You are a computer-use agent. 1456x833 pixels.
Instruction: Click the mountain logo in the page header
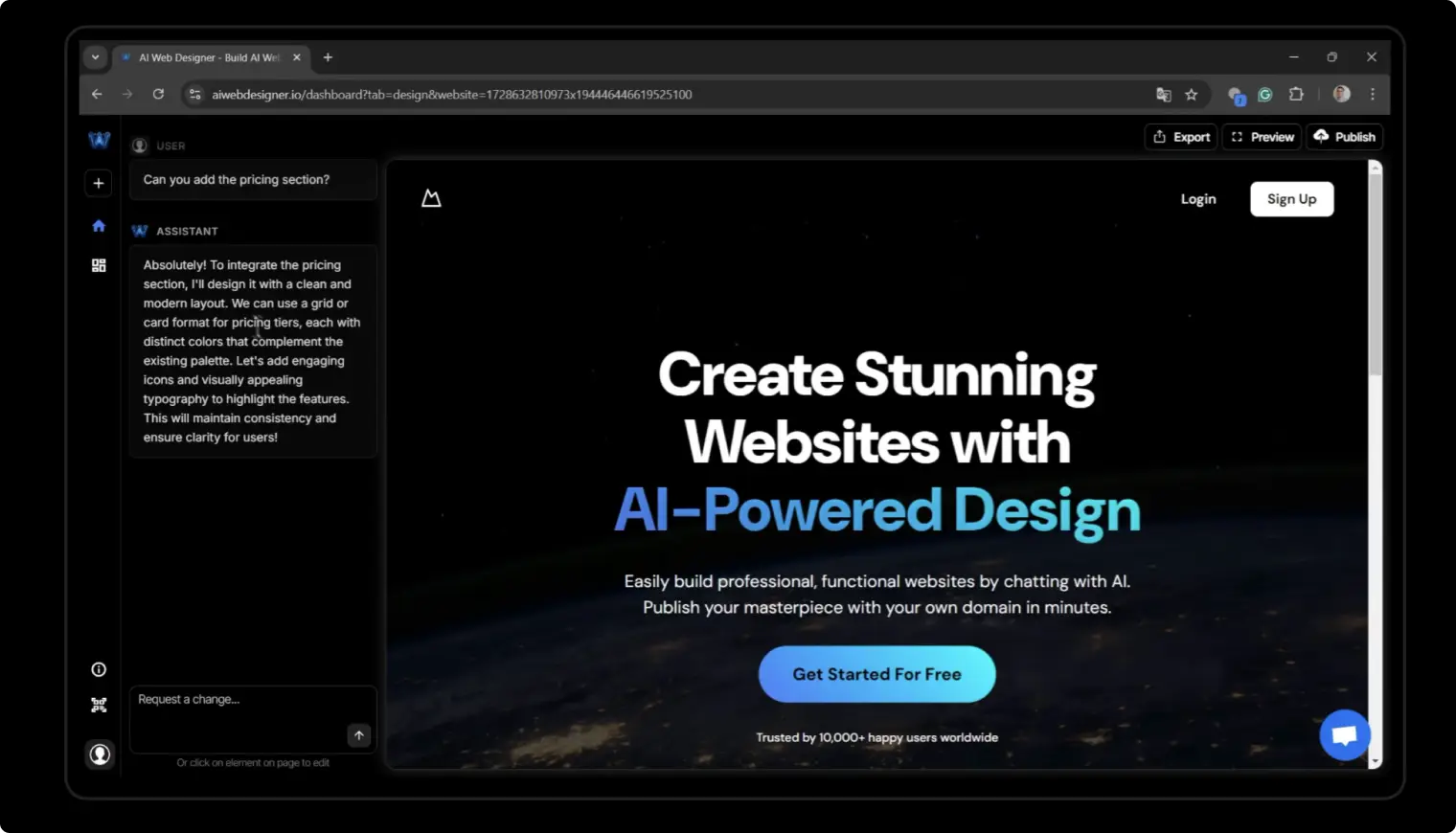pyautogui.click(x=431, y=198)
